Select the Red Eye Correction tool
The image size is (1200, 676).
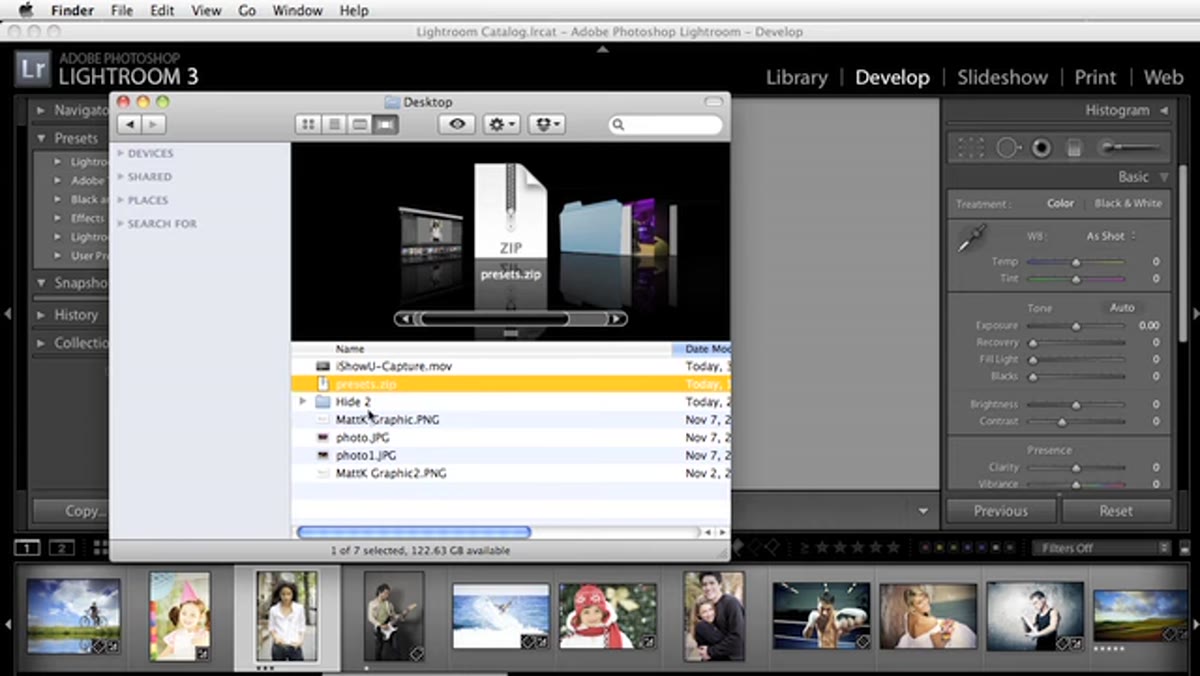(x=1041, y=148)
